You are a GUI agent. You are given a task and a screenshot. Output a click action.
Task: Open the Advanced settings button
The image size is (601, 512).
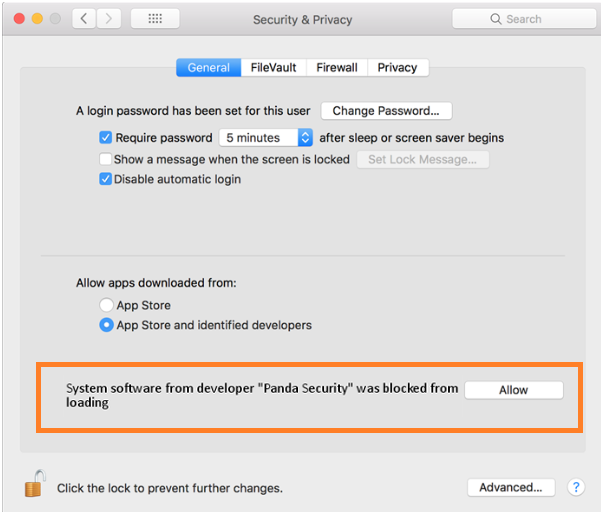point(511,487)
